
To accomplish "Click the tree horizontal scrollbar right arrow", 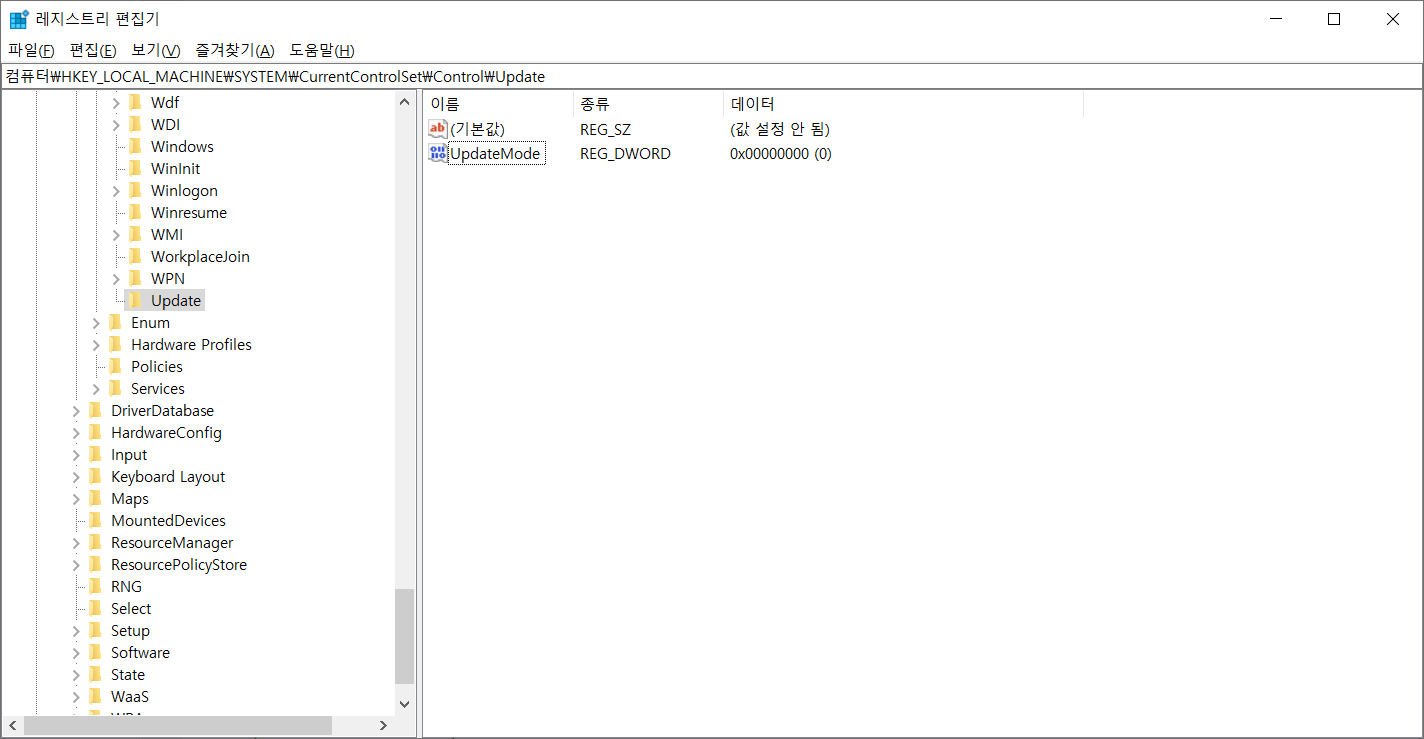I will click(x=383, y=725).
